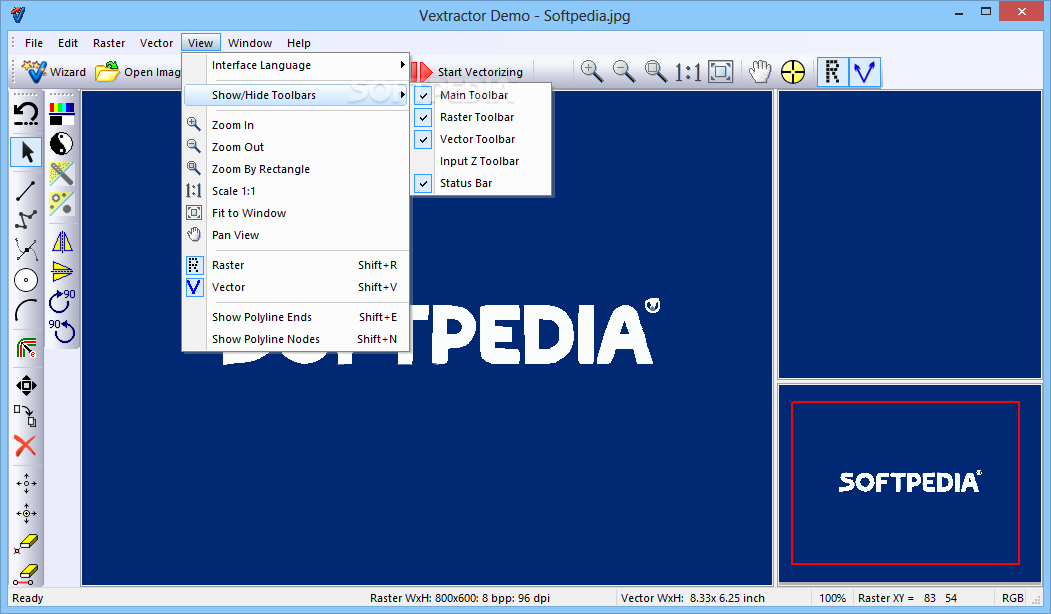
Task: Click the Fit to Window toolbar icon
Action: point(721,72)
